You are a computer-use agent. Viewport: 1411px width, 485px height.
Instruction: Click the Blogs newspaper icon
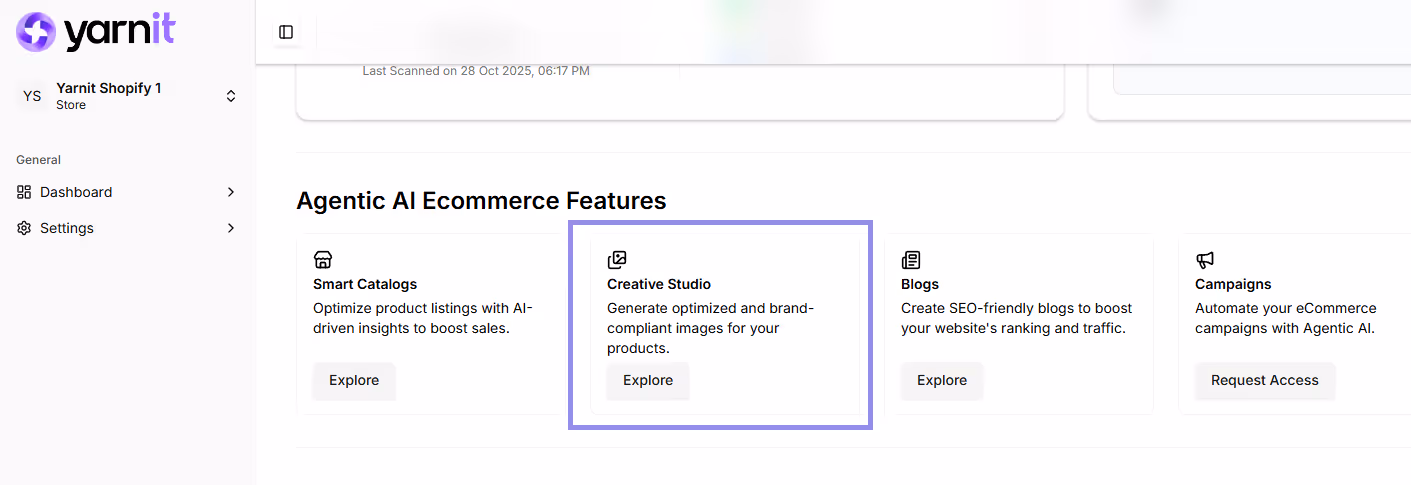[911, 260]
